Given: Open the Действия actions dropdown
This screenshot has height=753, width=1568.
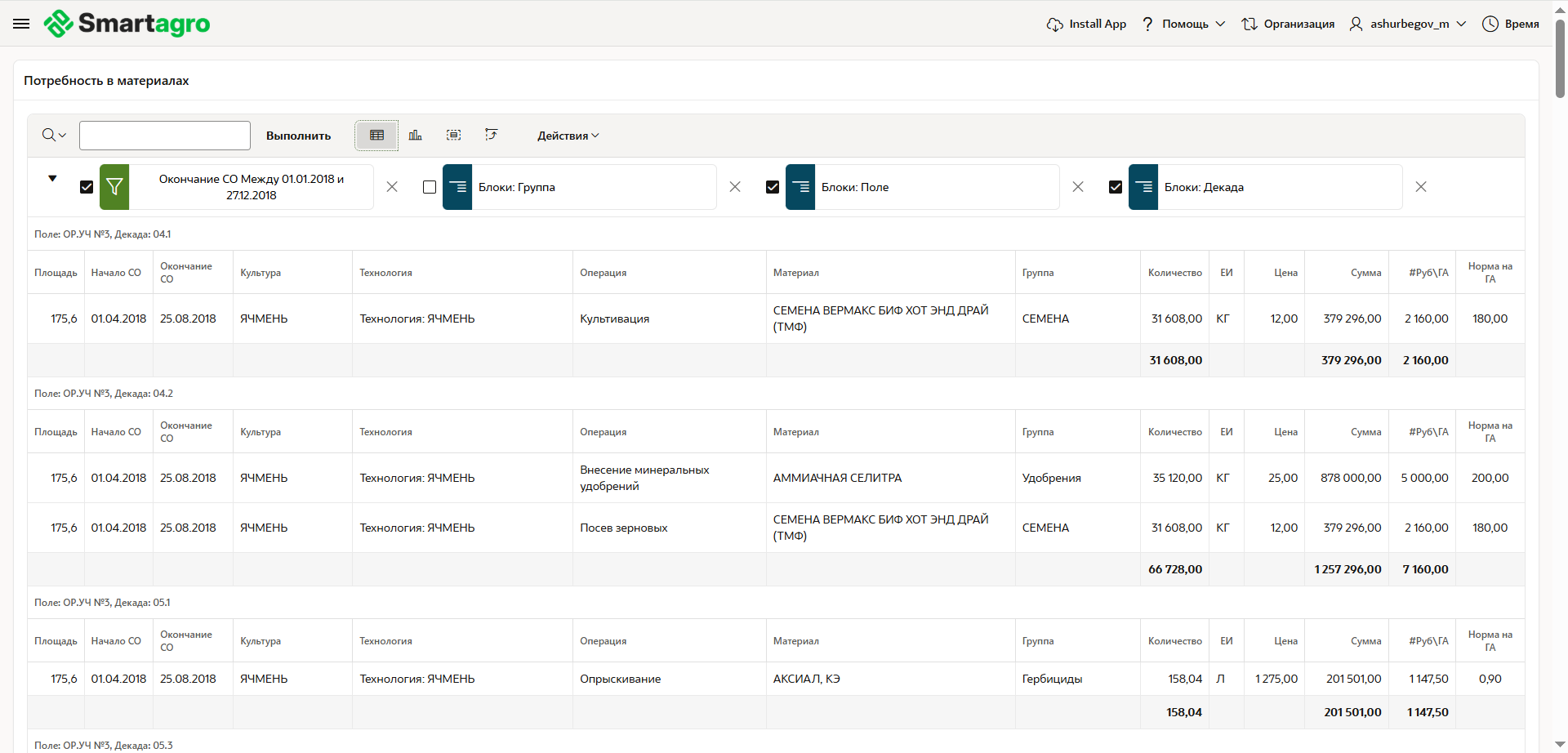Looking at the screenshot, I should point(568,136).
